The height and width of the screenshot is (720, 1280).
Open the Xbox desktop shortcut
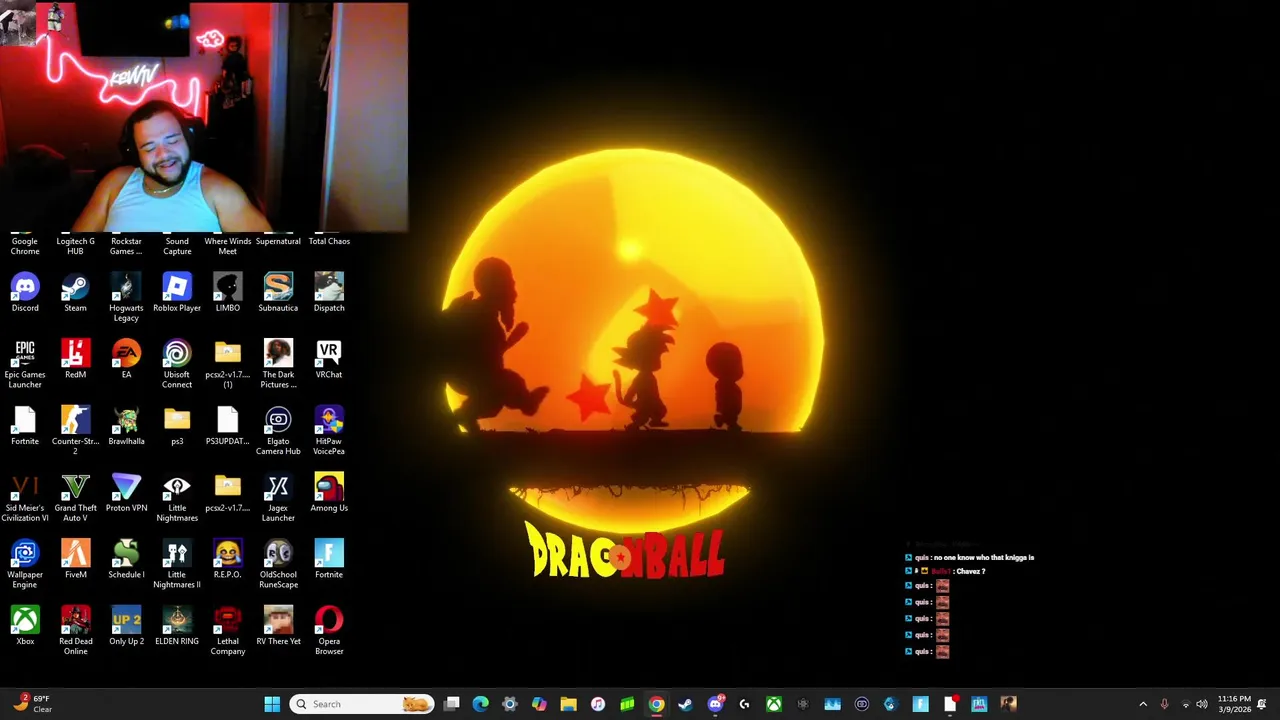[x=25, y=627]
